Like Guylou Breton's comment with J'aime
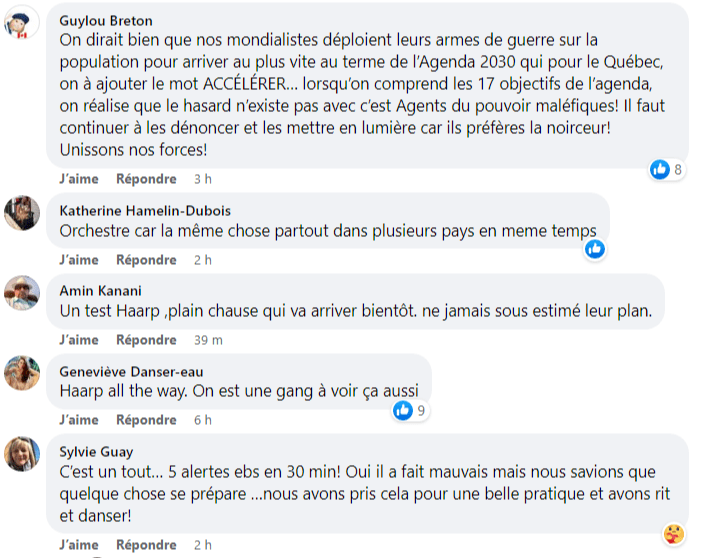This screenshot has width=722, height=558. point(79,179)
